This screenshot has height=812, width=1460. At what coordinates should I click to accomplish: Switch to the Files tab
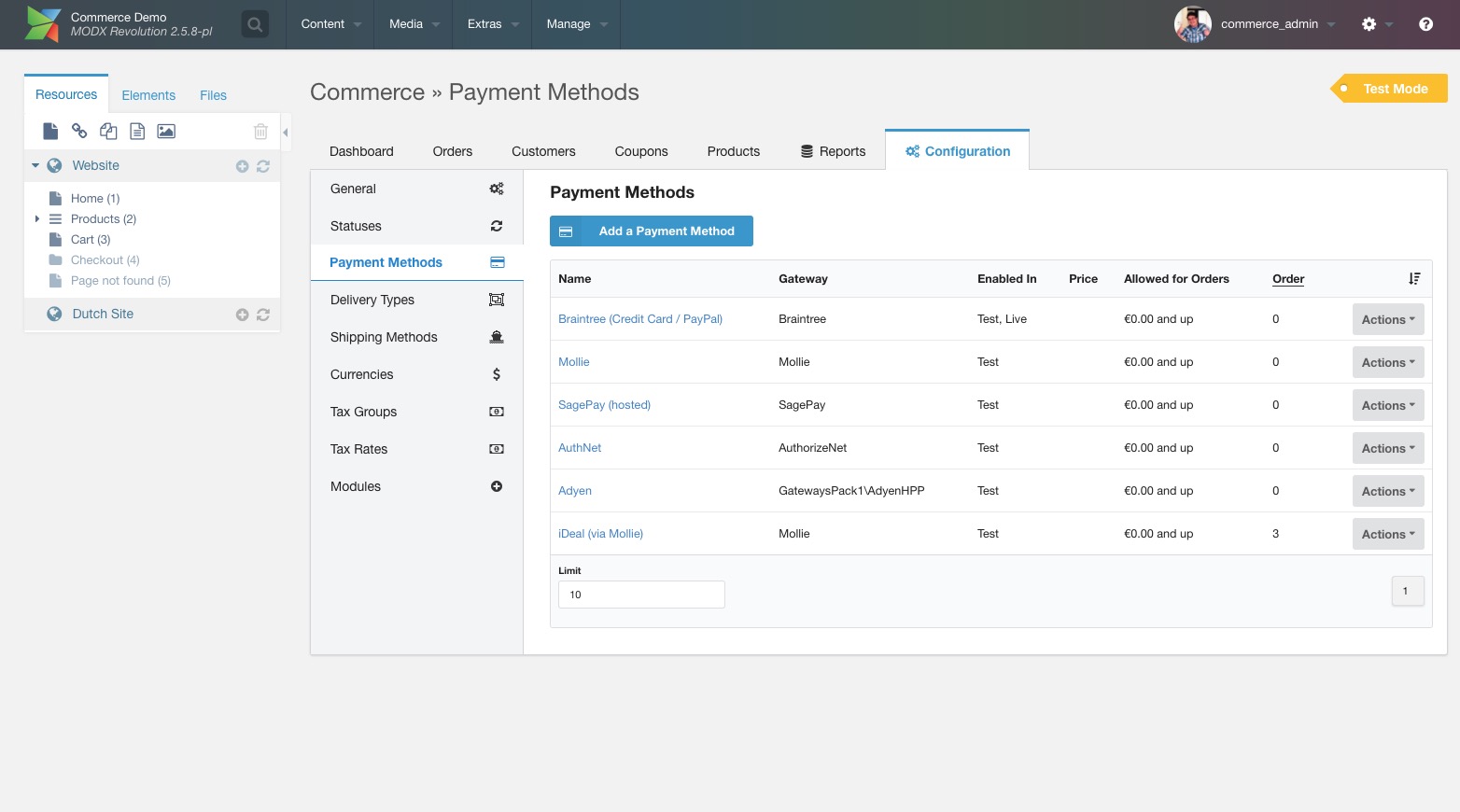click(x=213, y=95)
